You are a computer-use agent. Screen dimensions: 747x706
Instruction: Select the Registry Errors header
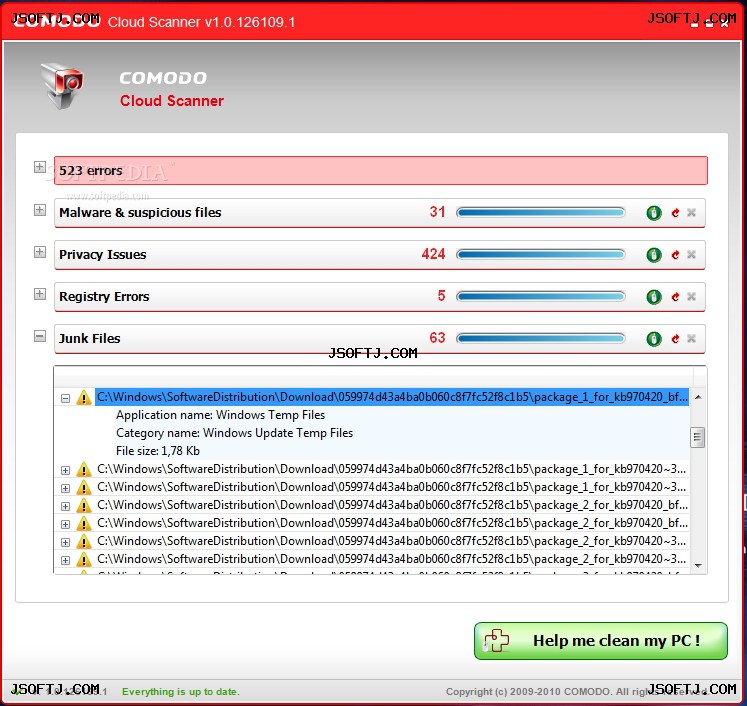tap(380, 297)
